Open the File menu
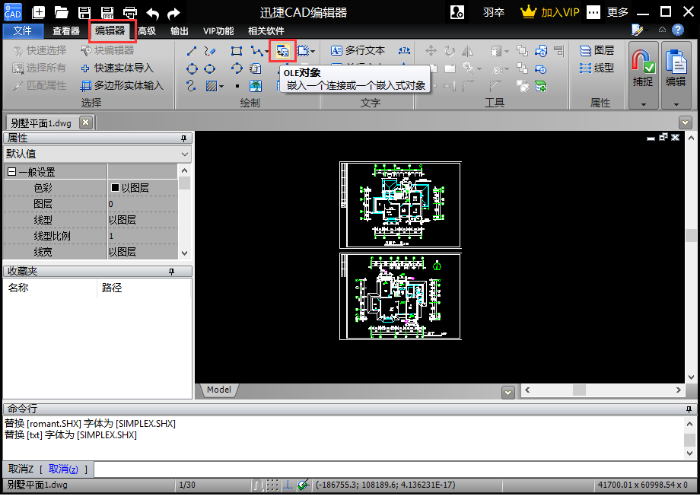Image resolution: width=700 pixels, height=495 pixels. pos(23,30)
